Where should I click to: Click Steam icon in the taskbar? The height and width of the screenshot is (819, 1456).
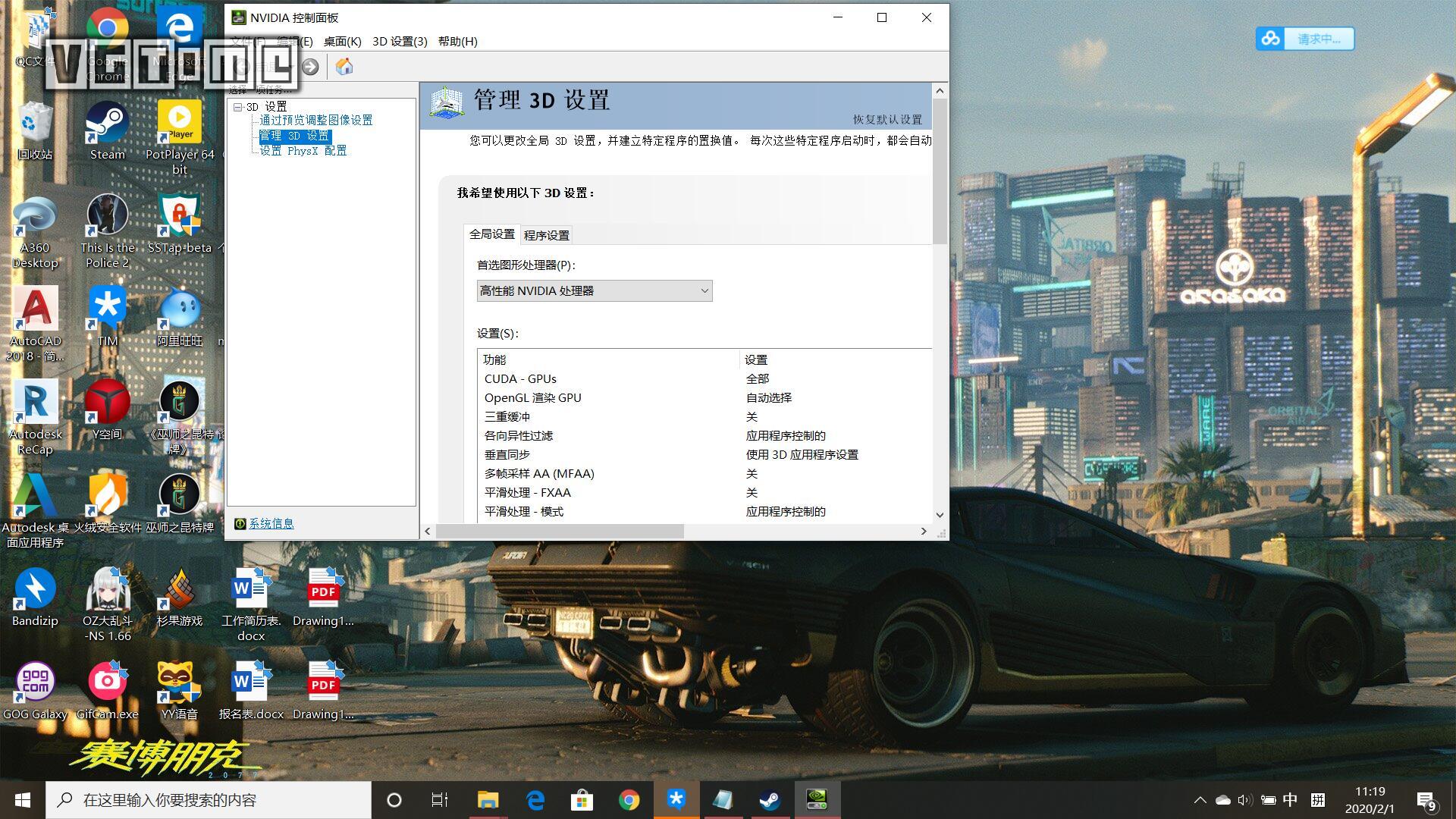[x=770, y=799]
